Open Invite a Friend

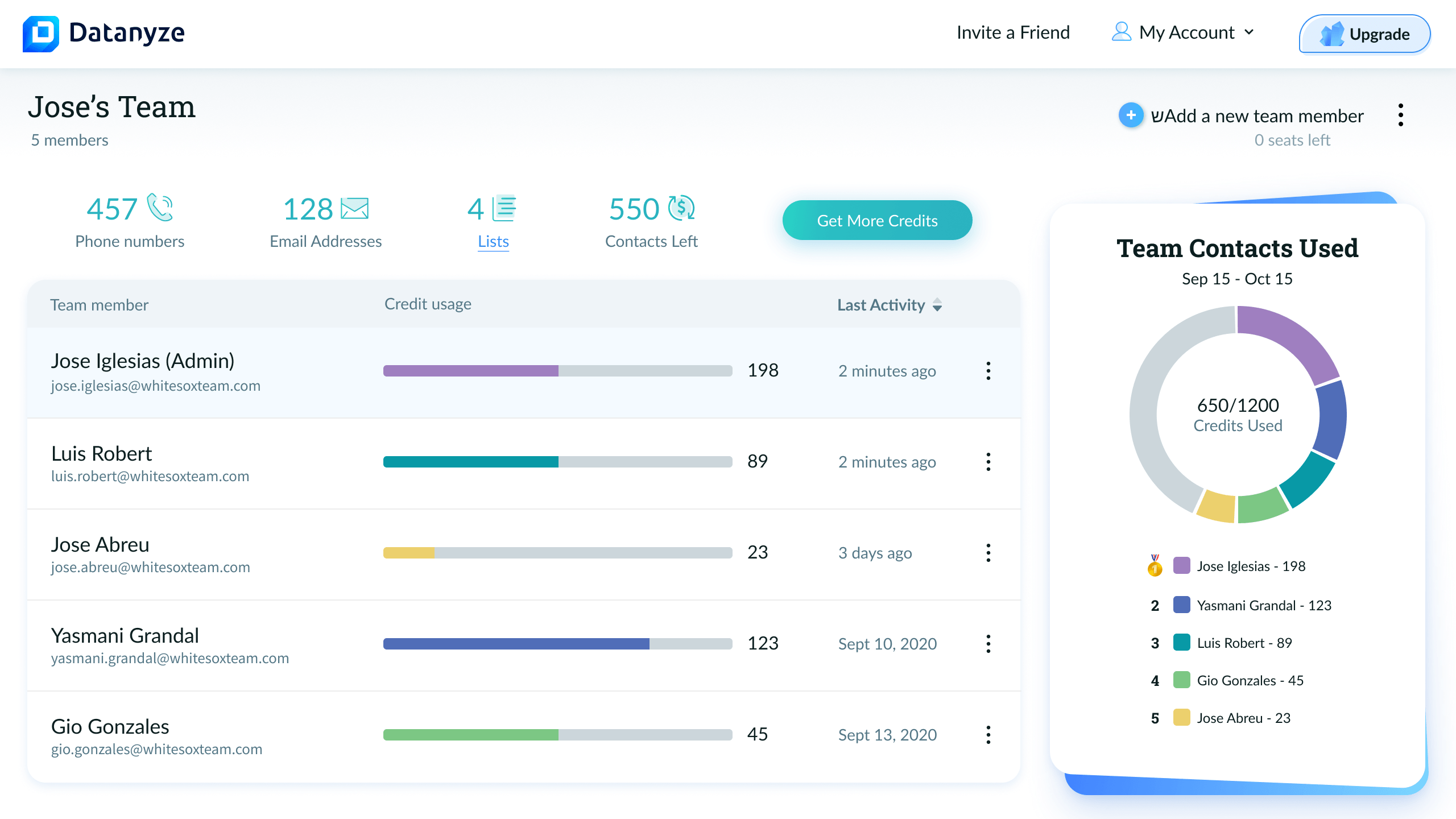(x=1013, y=32)
